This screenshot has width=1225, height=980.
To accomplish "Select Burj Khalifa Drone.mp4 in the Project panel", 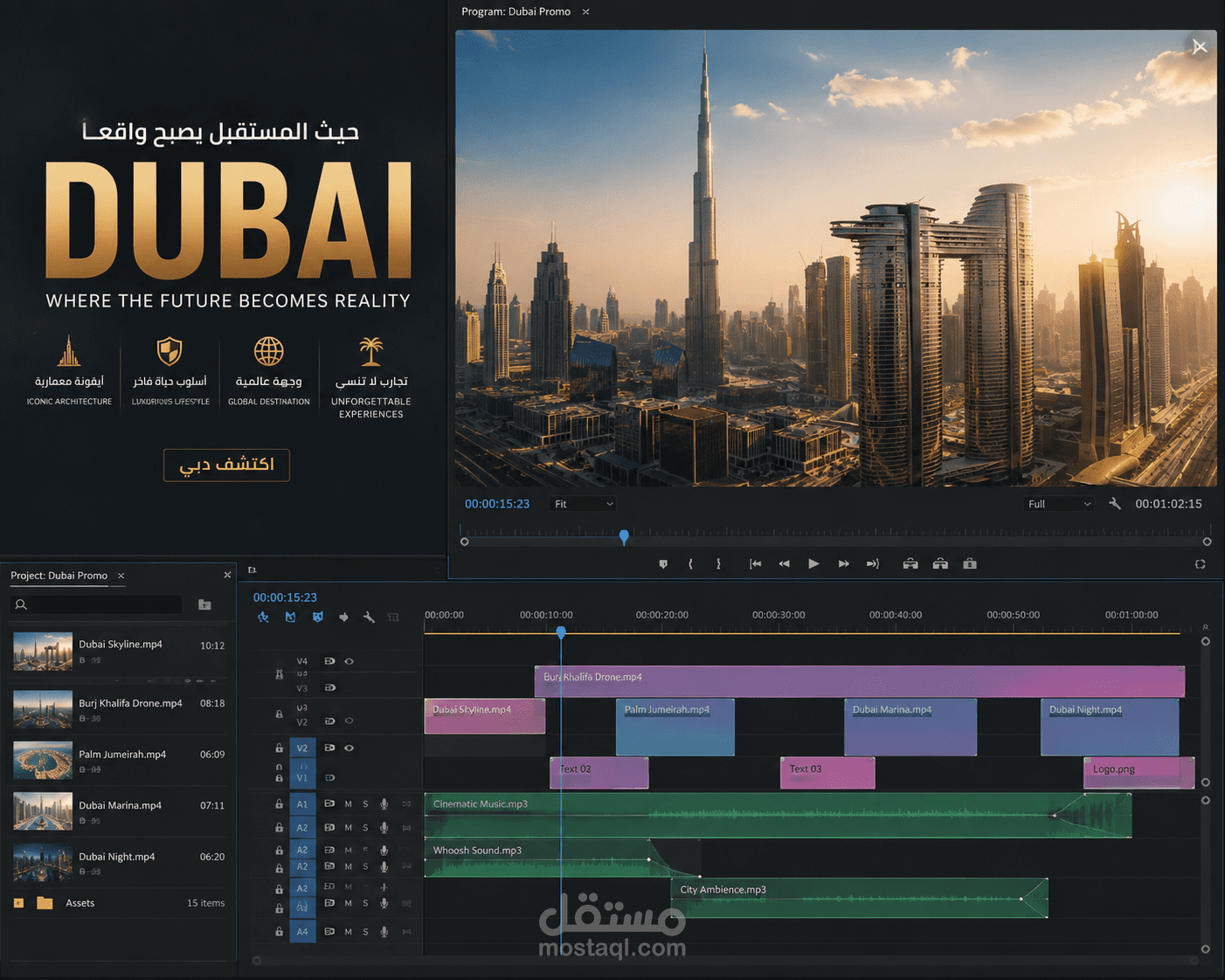I will pyautogui.click(x=121, y=709).
